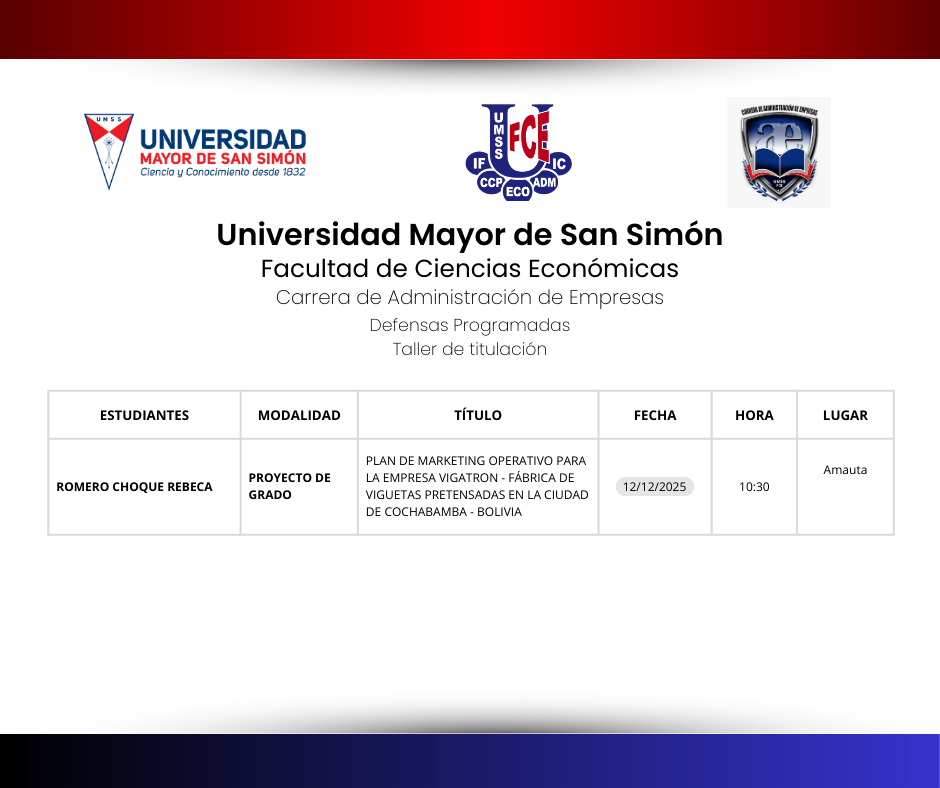Click the Taller de titulación text

click(x=470, y=349)
